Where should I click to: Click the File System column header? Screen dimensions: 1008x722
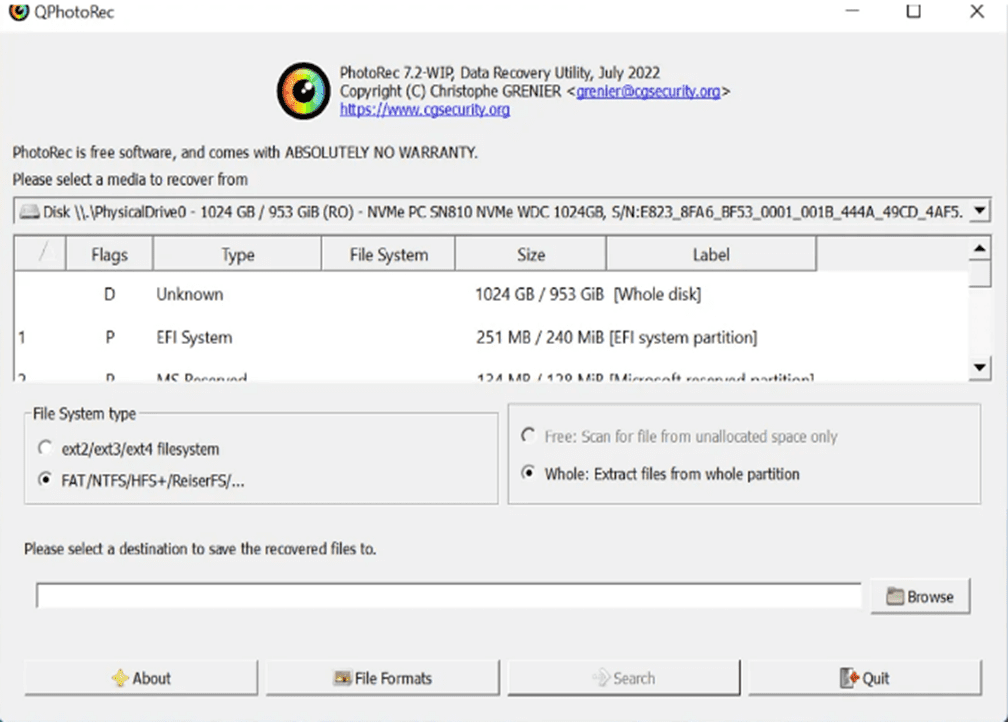[x=388, y=254]
